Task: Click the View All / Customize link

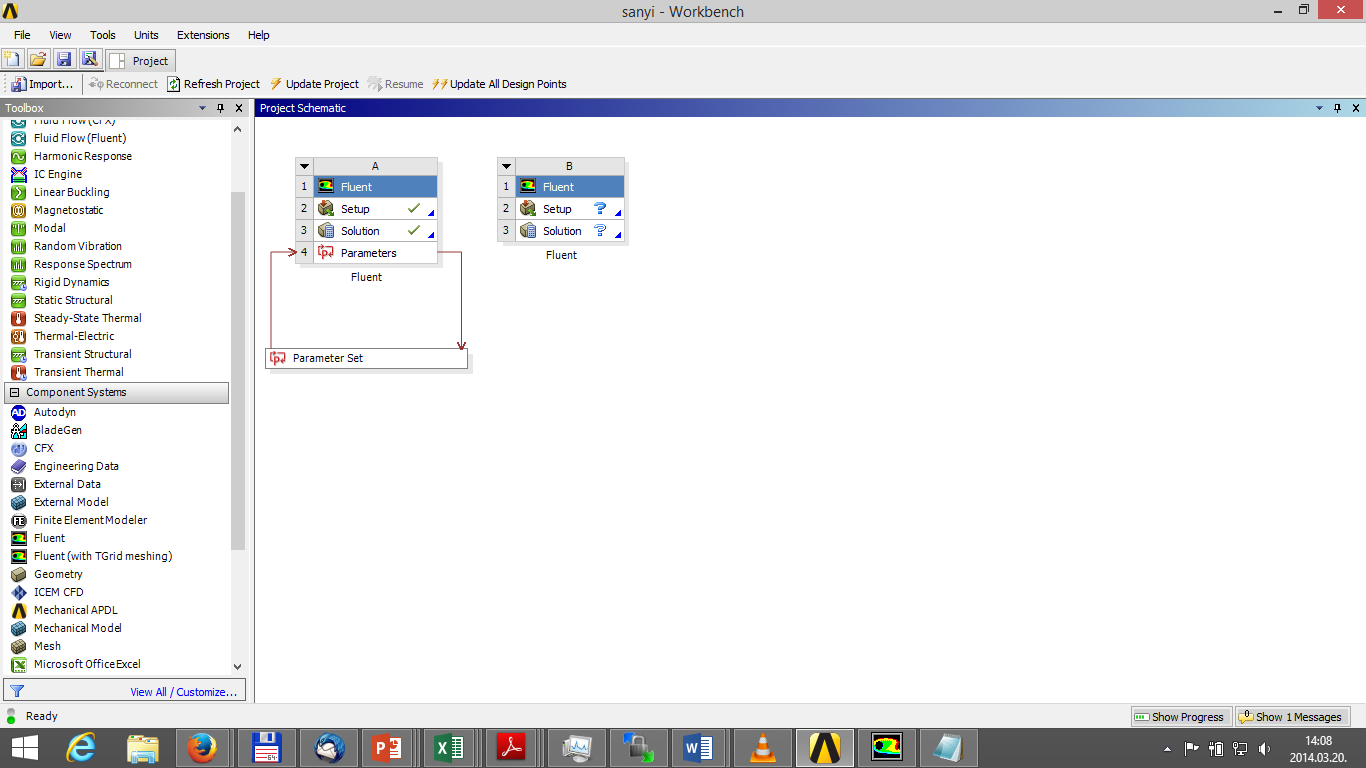Action: click(x=184, y=692)
